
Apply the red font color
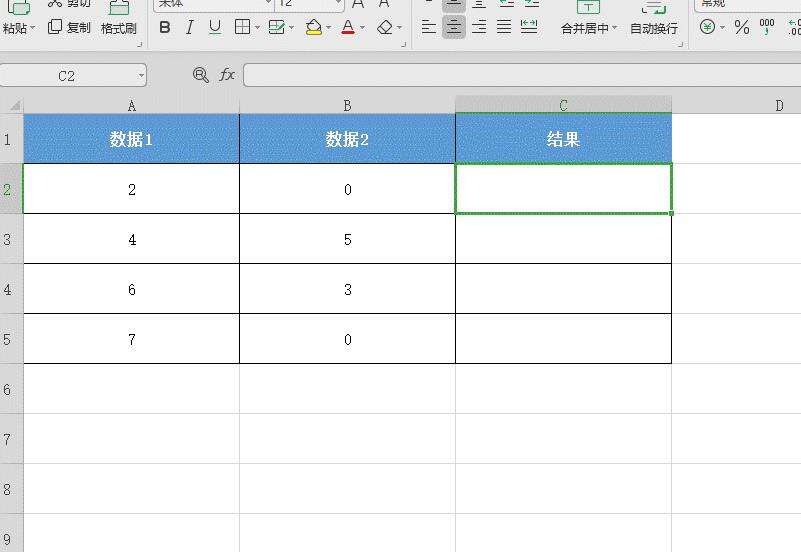[x=348, y=27]
